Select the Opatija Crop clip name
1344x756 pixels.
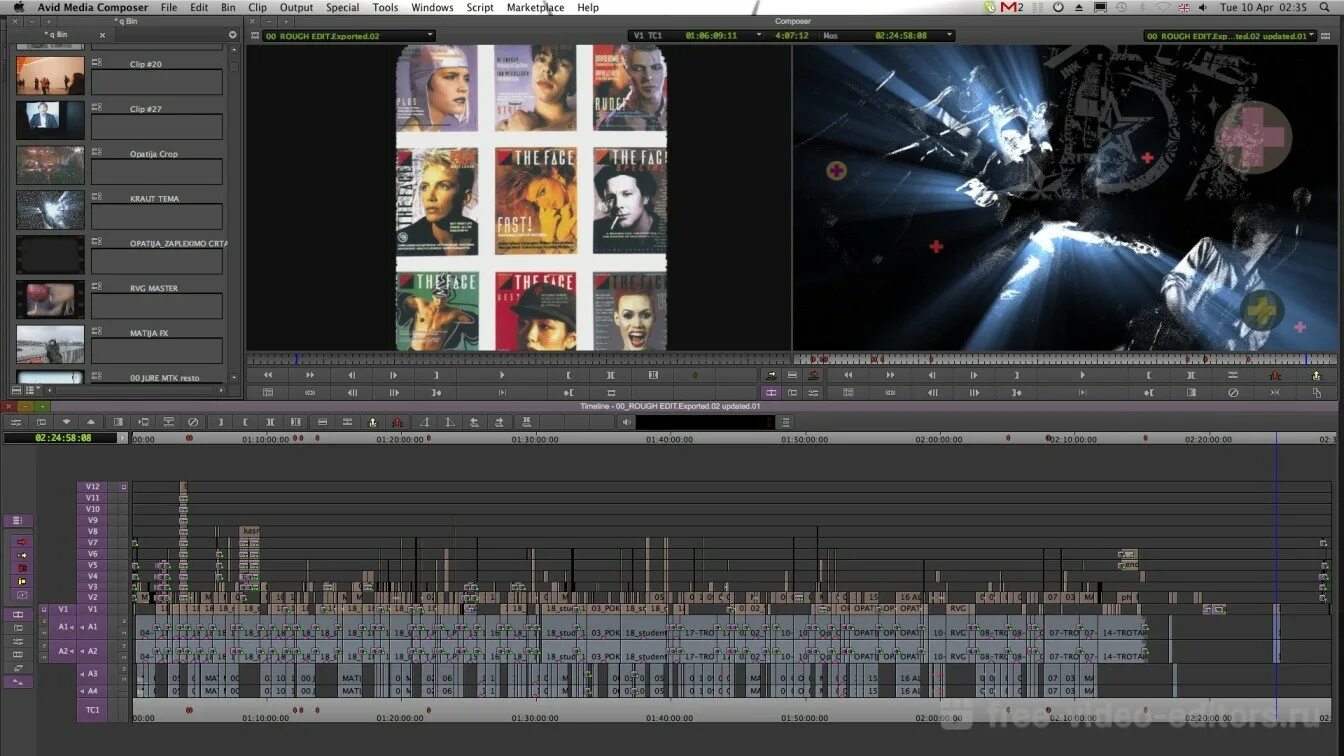(154, 154)
